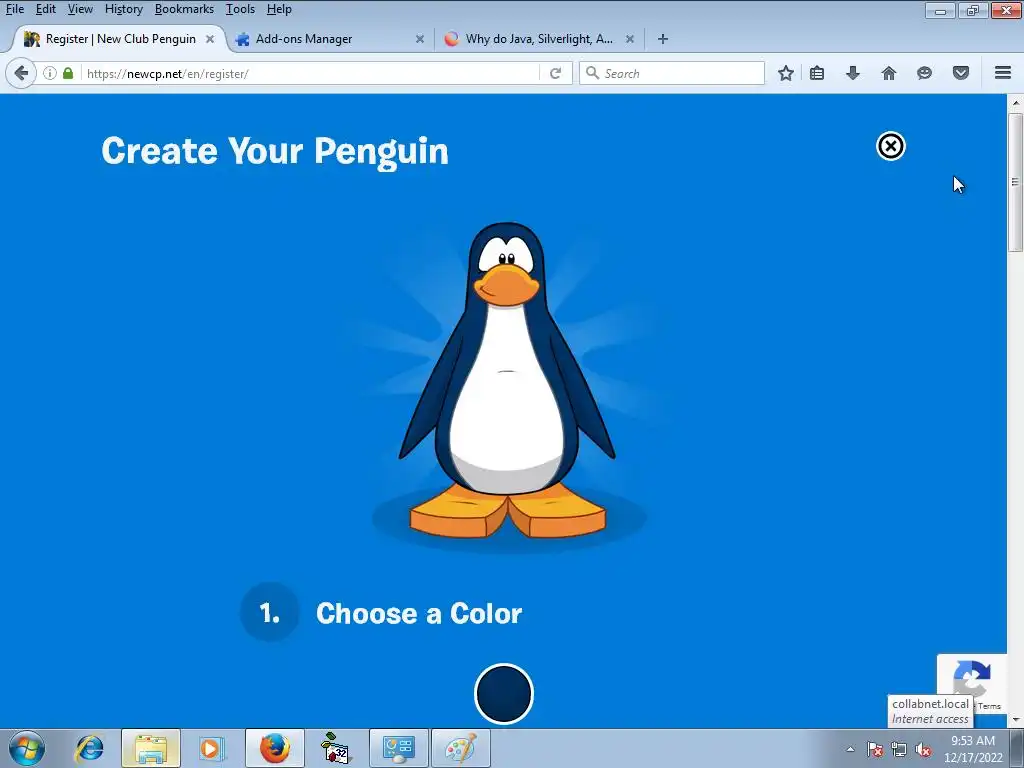Open the View menu

pyautogui.click(x=80, y=9)
